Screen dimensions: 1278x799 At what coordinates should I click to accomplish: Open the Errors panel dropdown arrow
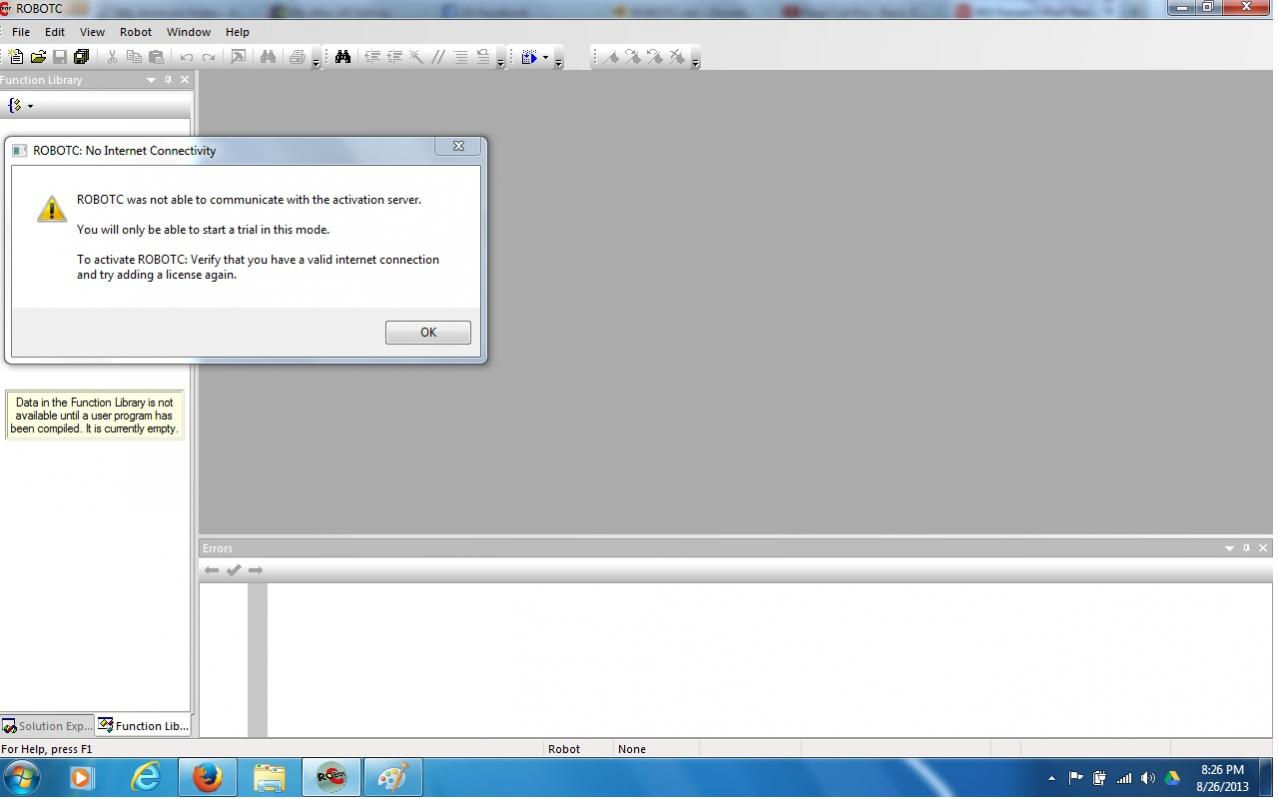pyautogui.click(x=1229, y=548)
